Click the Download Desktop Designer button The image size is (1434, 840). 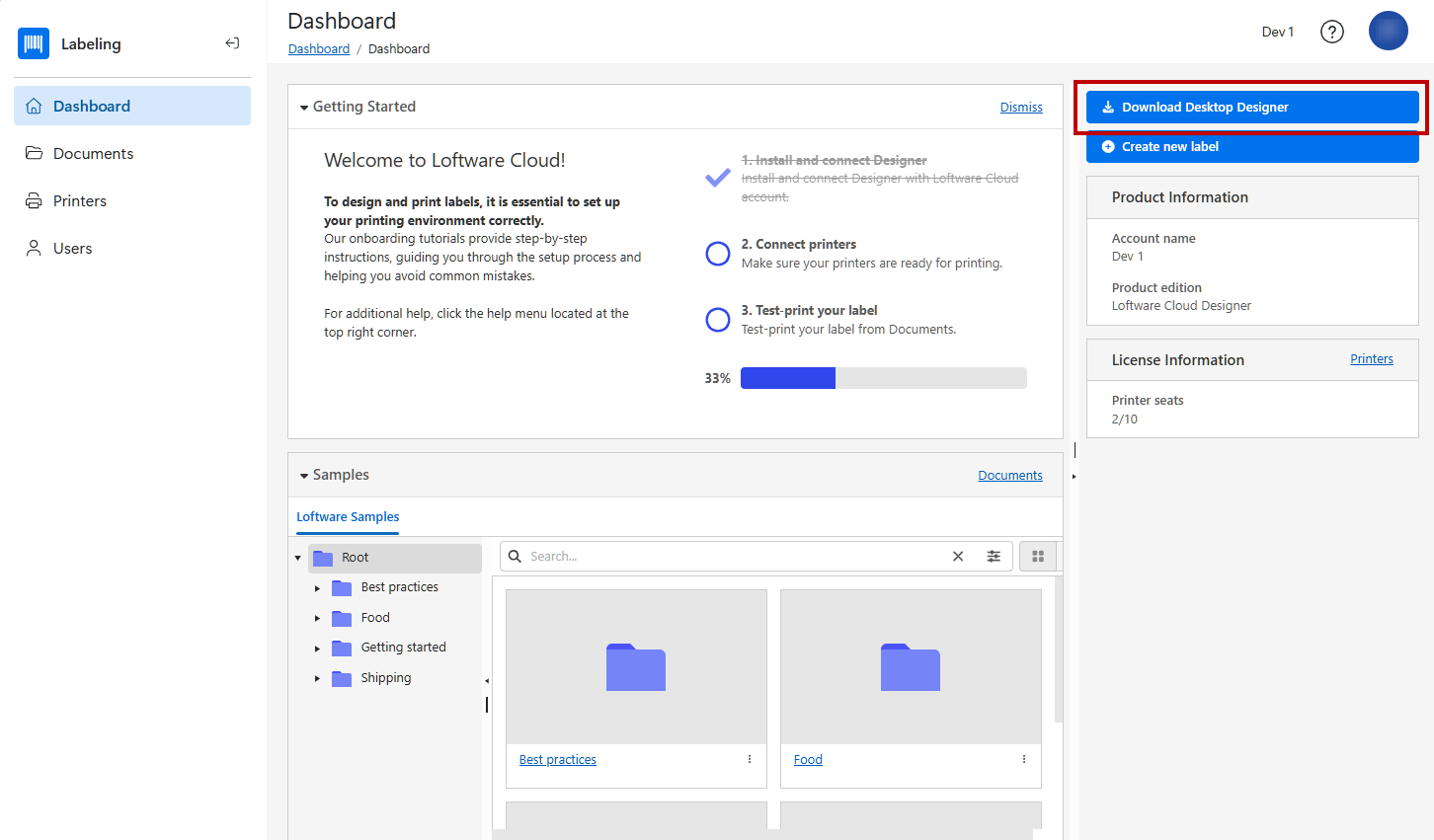[x=1251, y=108]
